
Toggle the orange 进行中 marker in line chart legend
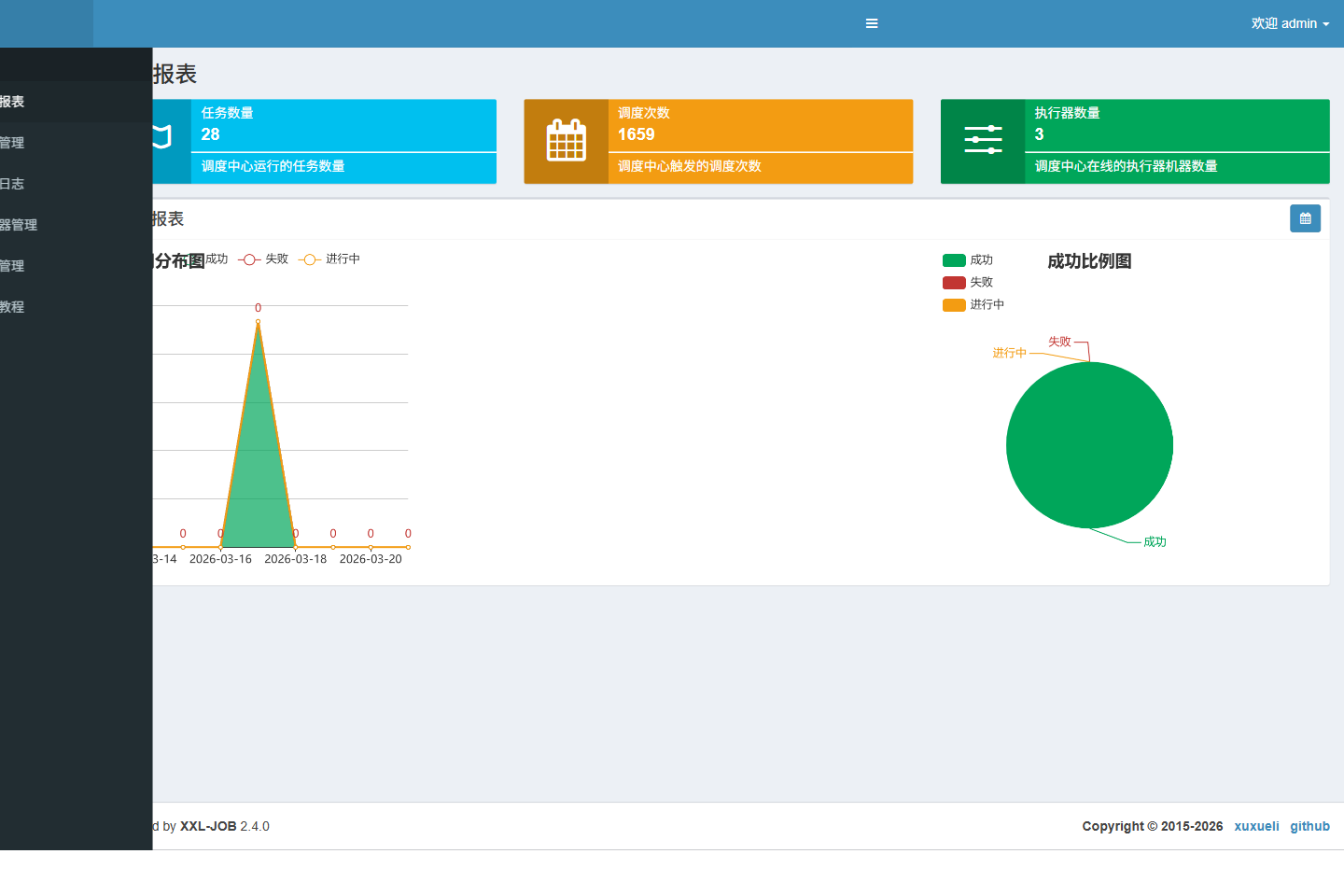pos(310,259)
